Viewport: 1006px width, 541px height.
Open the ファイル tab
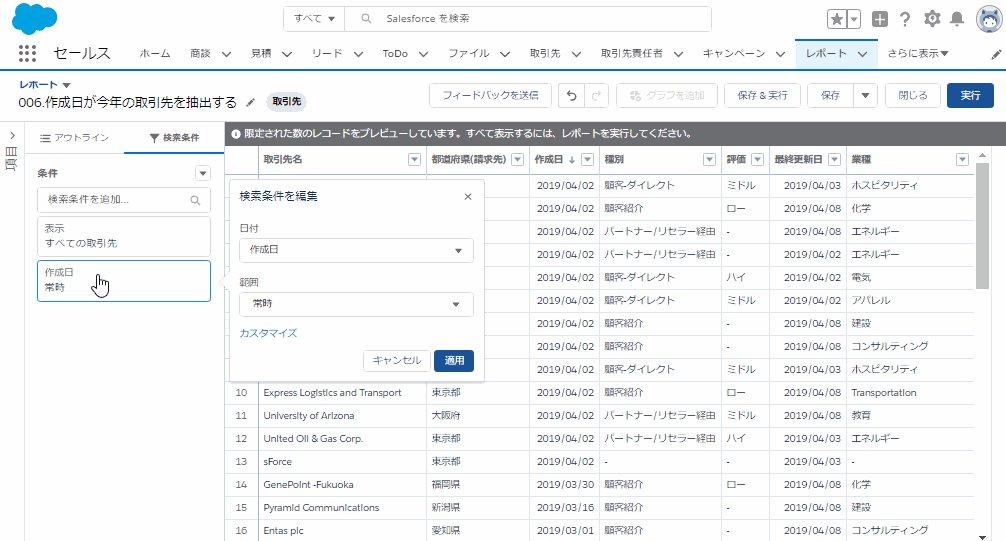[468, 53]
